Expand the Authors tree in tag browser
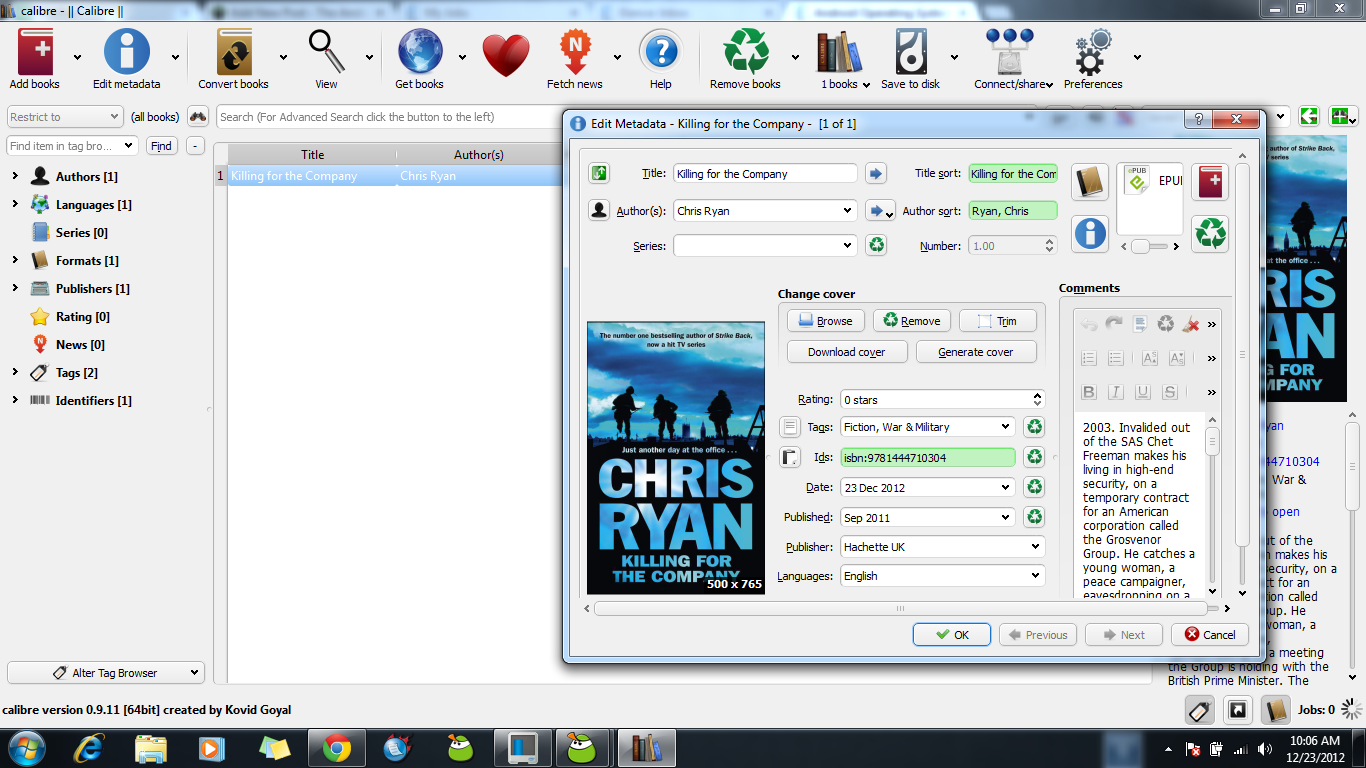 click(x=15, y=177)
